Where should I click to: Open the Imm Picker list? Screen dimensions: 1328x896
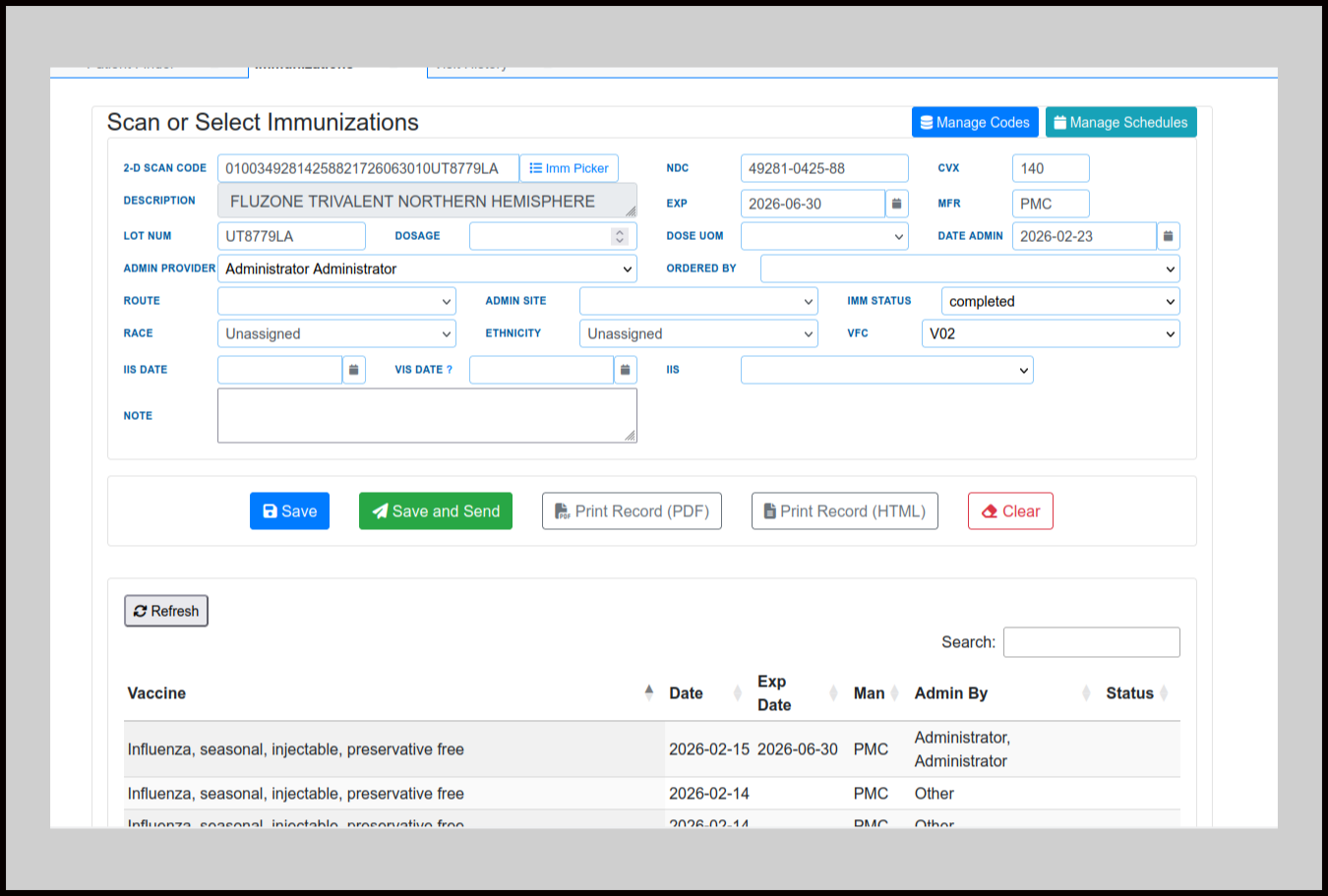click(569, 168)
